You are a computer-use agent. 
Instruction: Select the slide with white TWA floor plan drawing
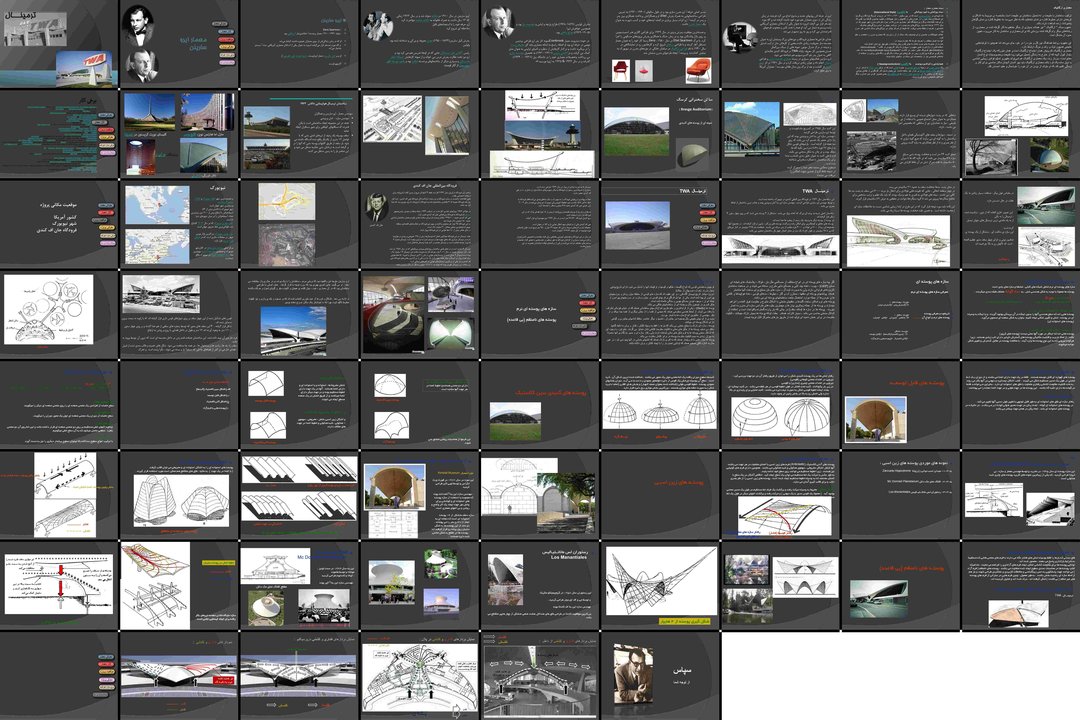coord(419,675)
